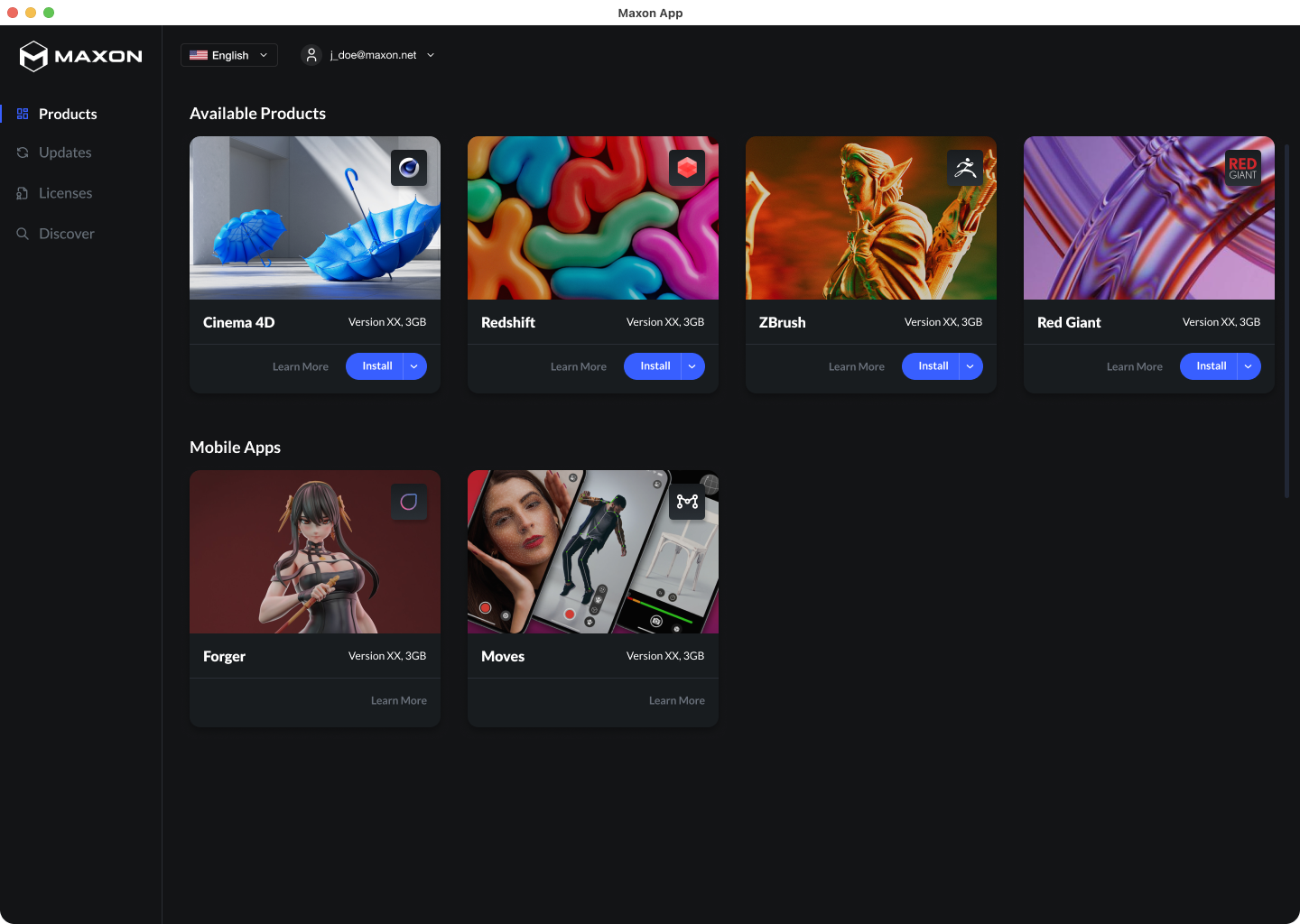The image size is (1300, 924).
Task: Learn More about Redshift
Action: pyautogui.click(x=579, y=367)
